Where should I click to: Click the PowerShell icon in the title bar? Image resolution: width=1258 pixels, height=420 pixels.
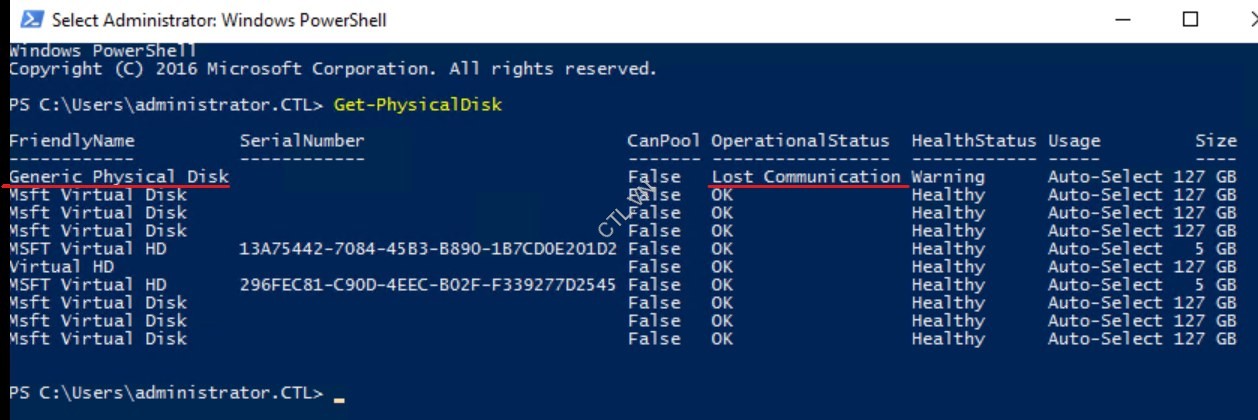coord(30,19)
